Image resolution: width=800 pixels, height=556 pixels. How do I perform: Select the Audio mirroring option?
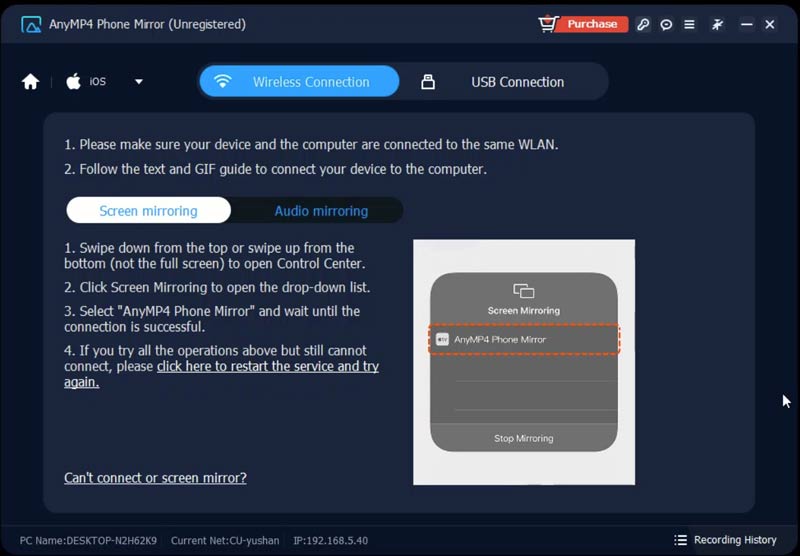(321, 211)
